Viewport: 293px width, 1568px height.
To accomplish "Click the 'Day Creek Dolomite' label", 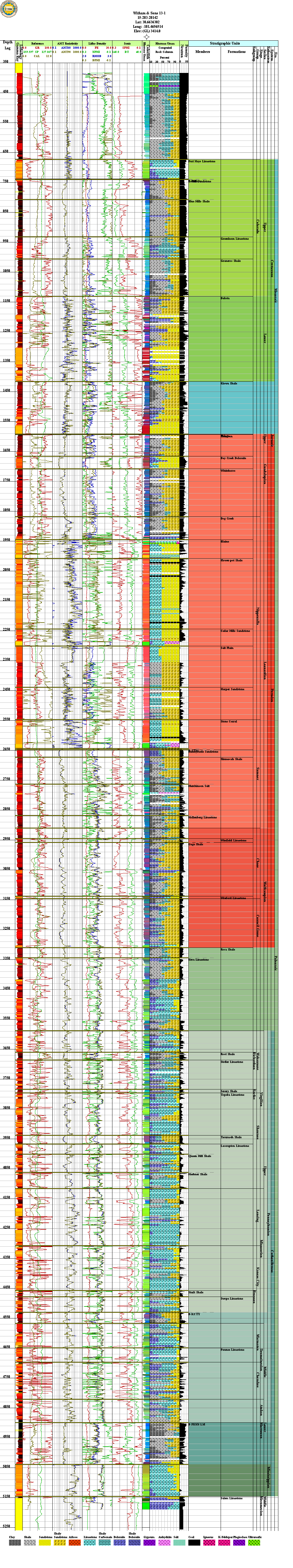I will click(233, 458).
